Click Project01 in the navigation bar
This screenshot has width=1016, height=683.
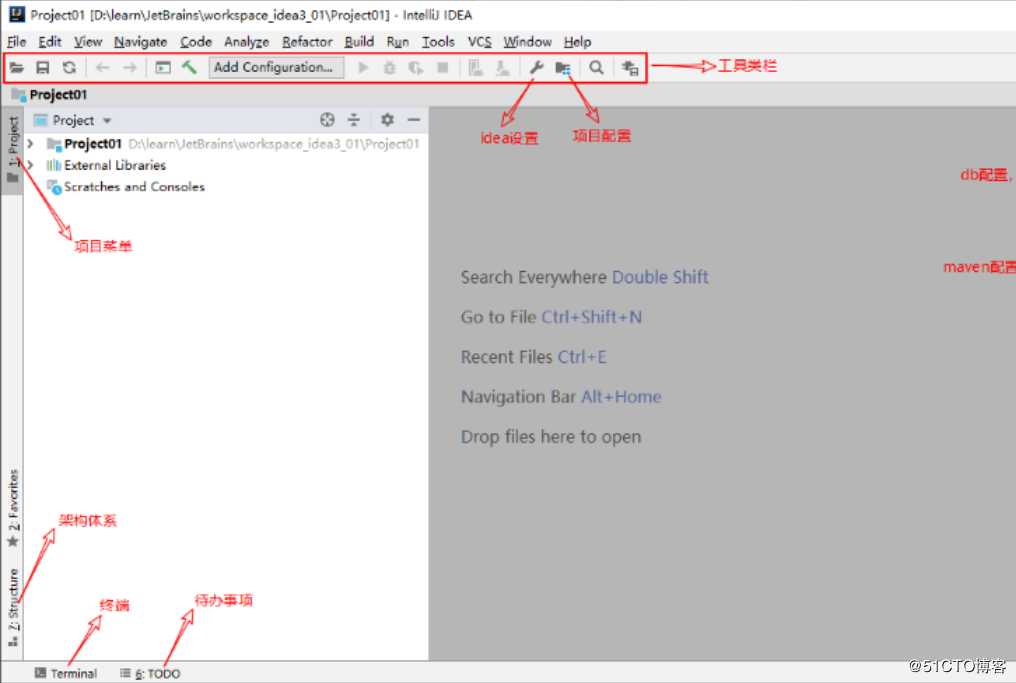tap(50, 95)
